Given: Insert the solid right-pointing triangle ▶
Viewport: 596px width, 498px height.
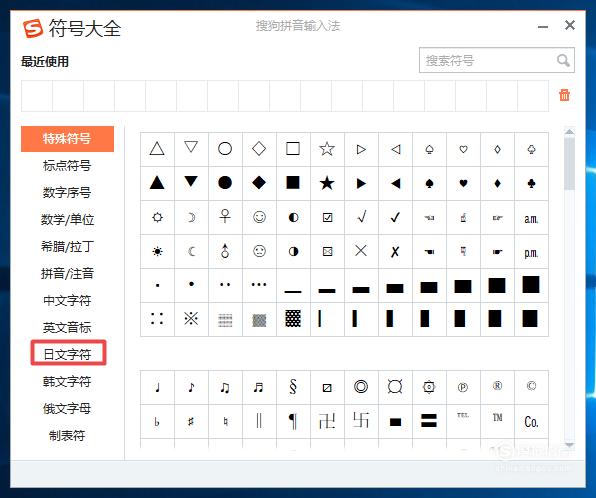Looking at the screenshot, I should (x=361, y=183).
